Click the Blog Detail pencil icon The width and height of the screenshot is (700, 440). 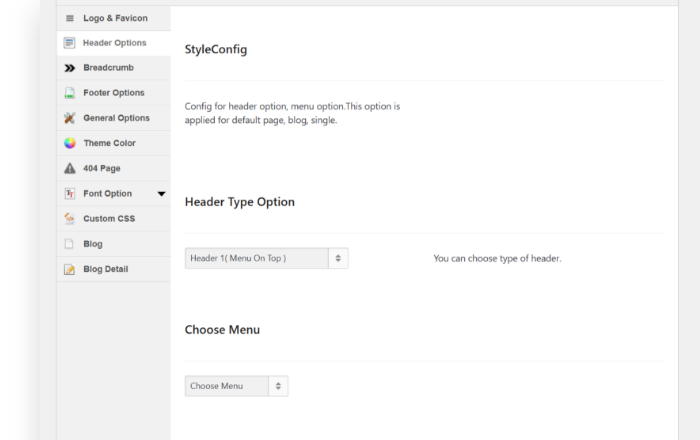(69, 269)
